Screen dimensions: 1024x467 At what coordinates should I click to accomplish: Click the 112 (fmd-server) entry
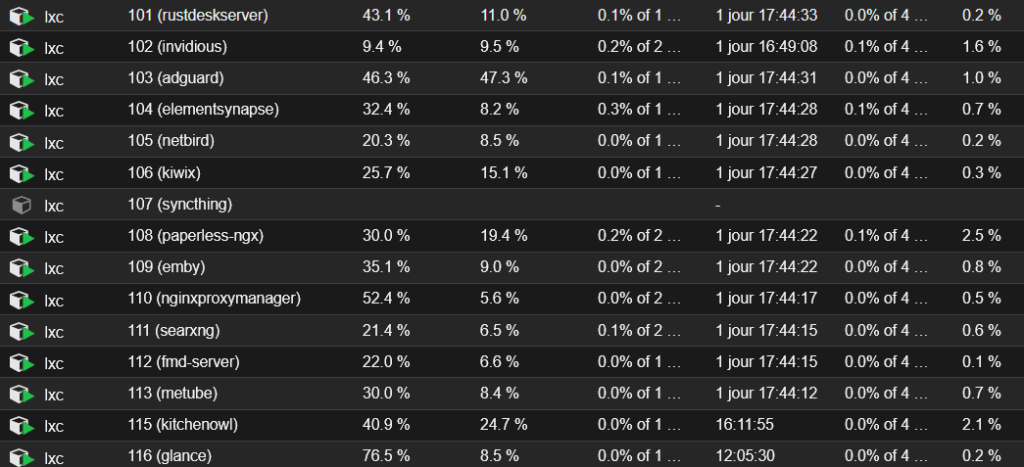point(184,362)
